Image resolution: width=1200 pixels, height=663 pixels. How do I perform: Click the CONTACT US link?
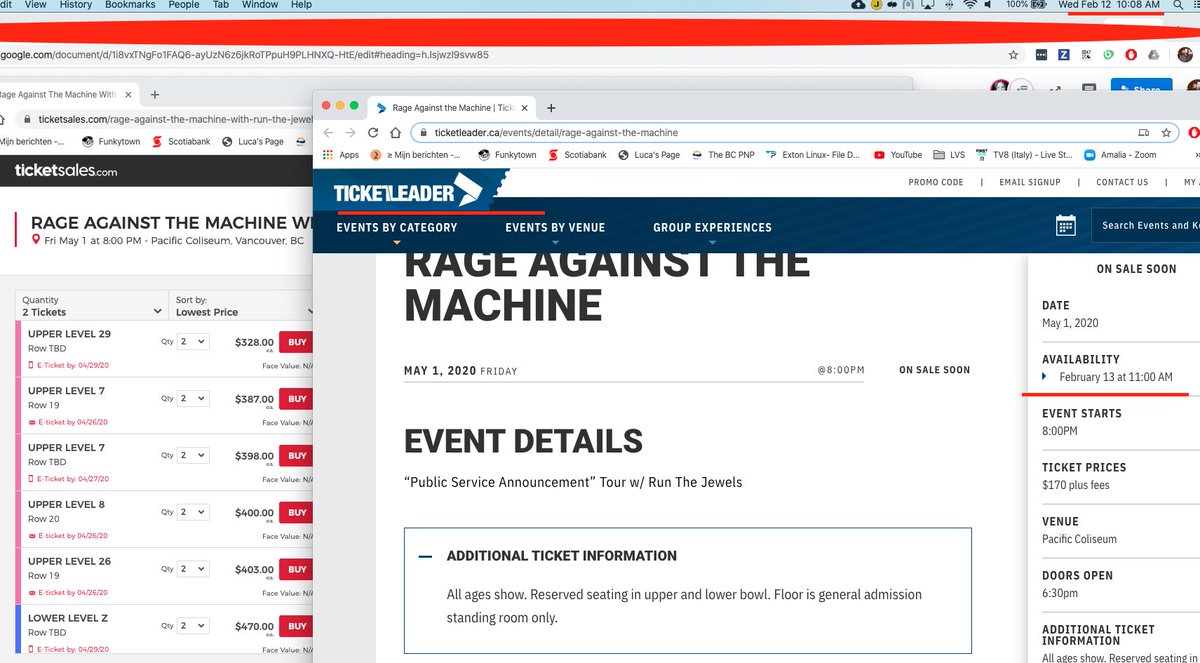[1122, 182]
